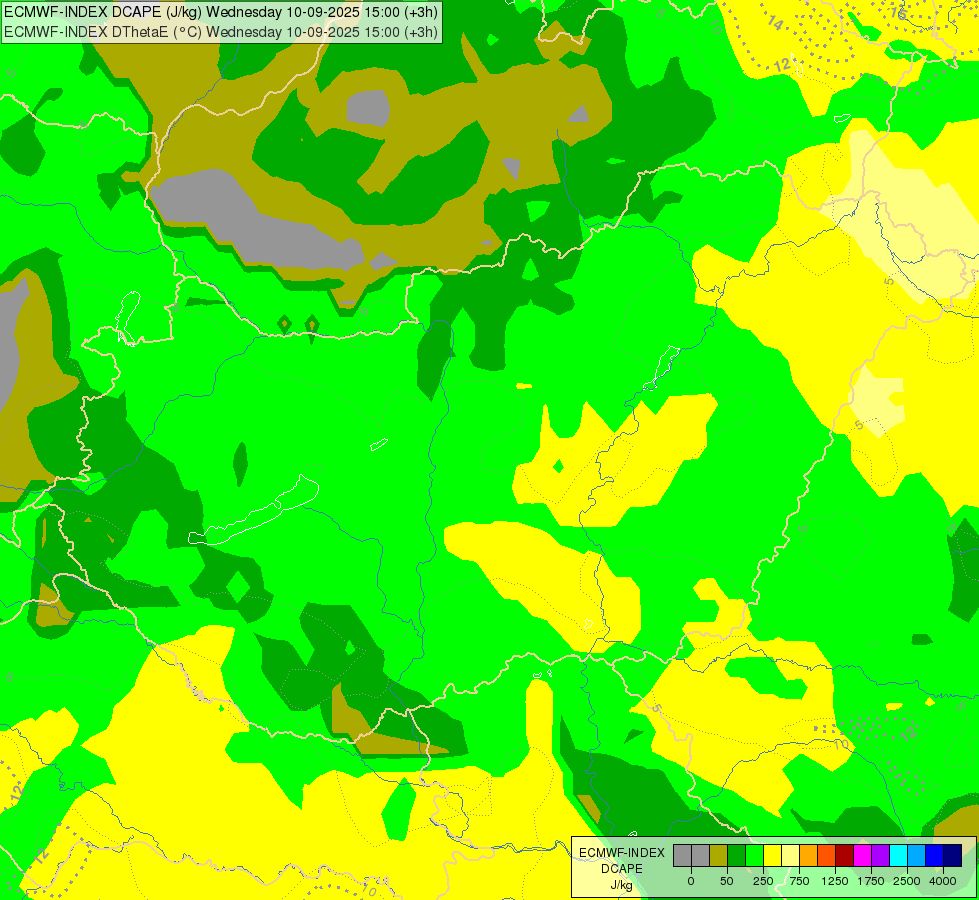979x900 pixels.
Task: Click the pure blue legend swatch
Action: tap(935, 856)
